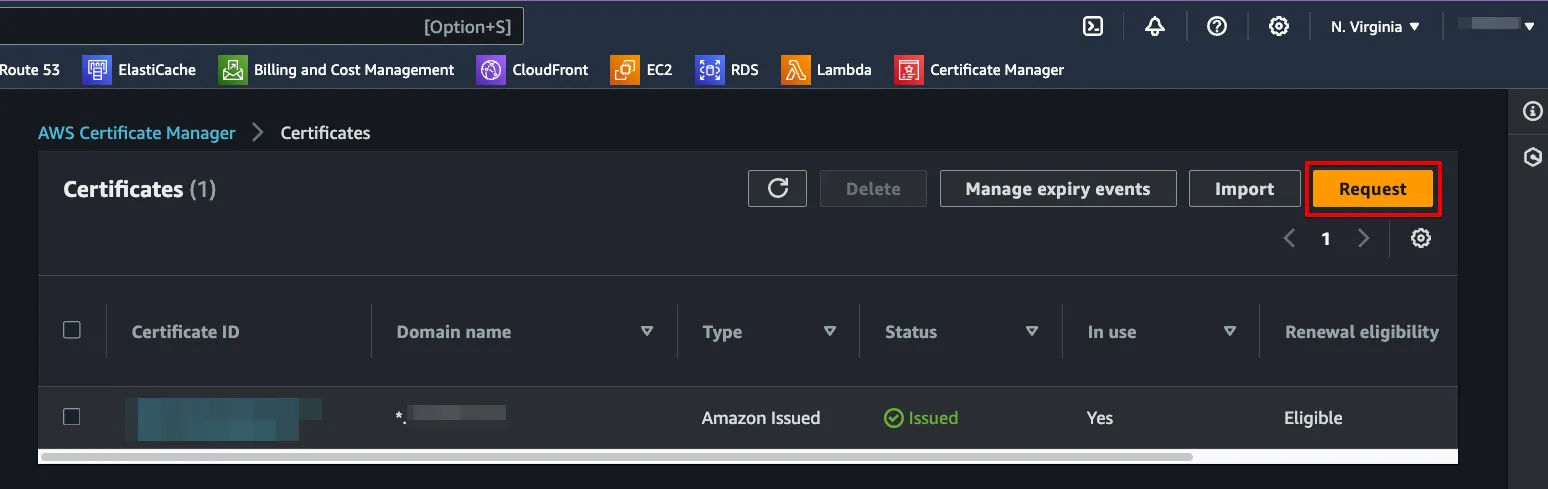This screenshot has width=1548, height=489.
Task: Sort by In use column arrow
Action: click(1230, 331)
